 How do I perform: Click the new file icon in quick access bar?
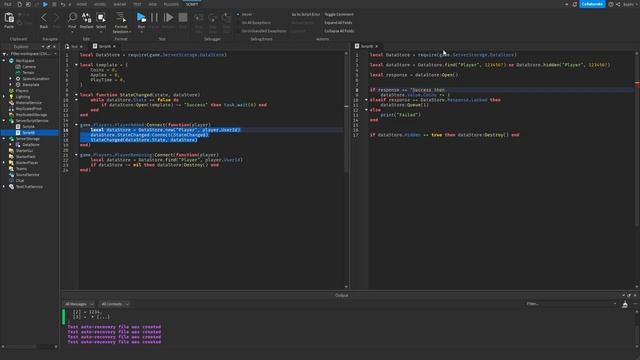point(19,4)
